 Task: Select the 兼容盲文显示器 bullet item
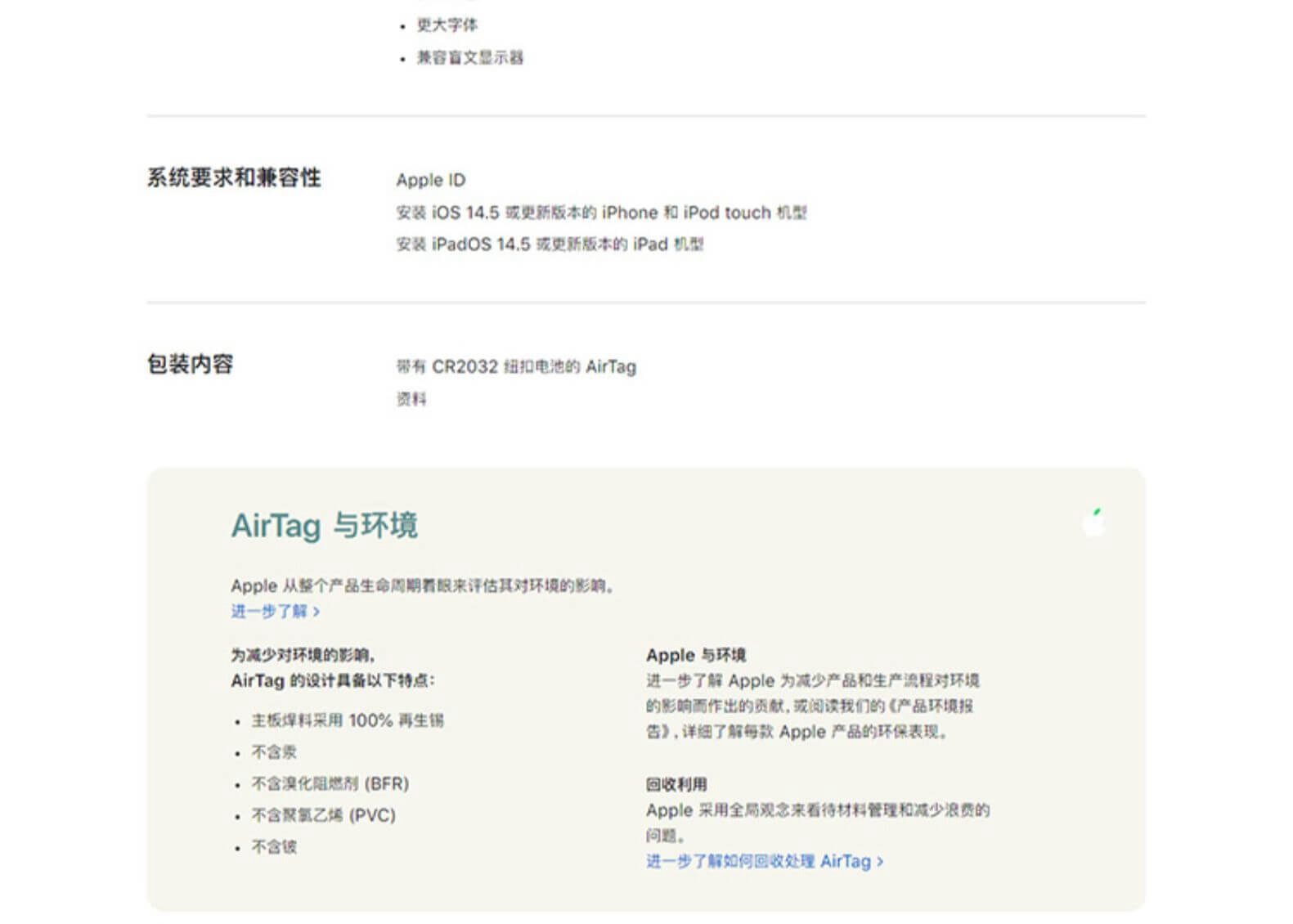470,57
